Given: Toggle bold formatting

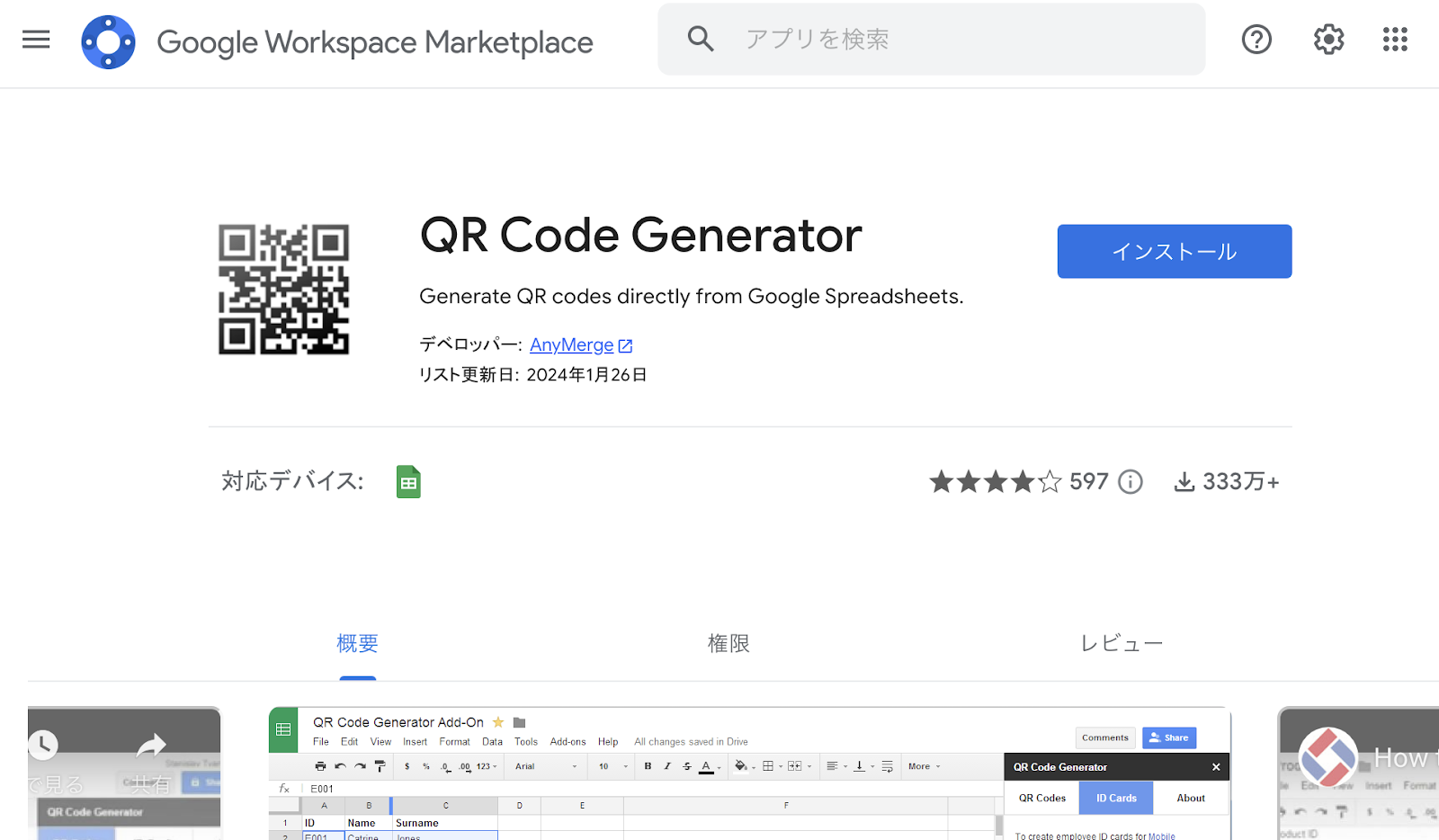Looking at the screenshot, I should [x=648, y=766].
